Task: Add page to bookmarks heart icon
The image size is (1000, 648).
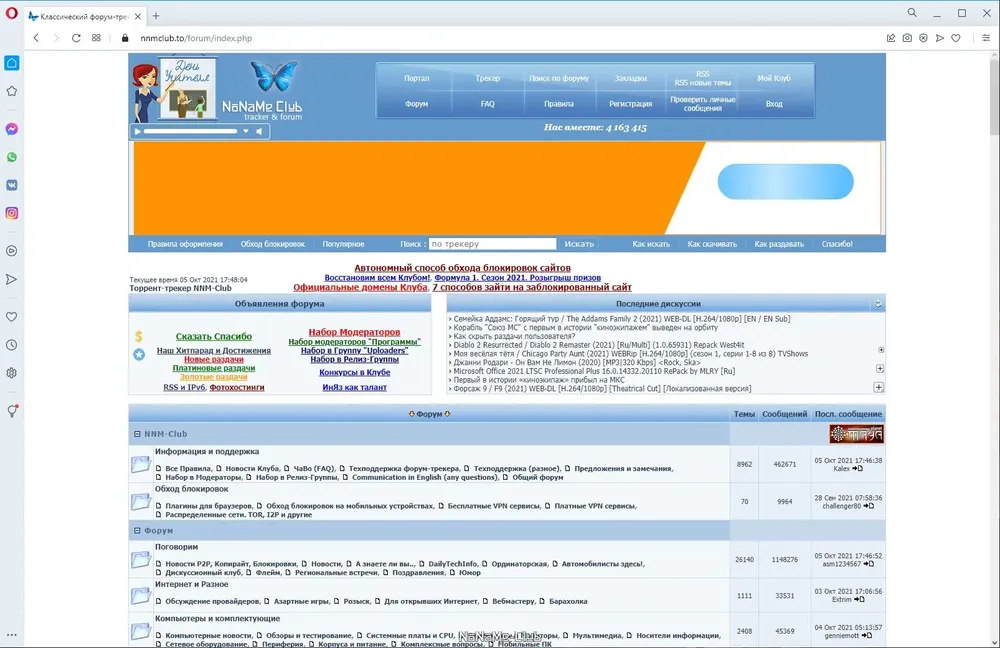Action: click(955, 38)
